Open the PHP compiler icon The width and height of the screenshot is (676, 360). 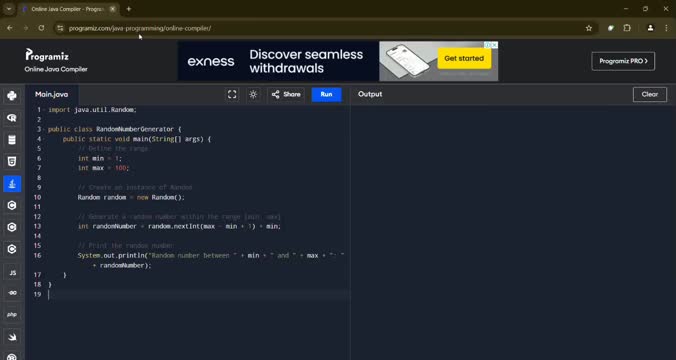12,315
